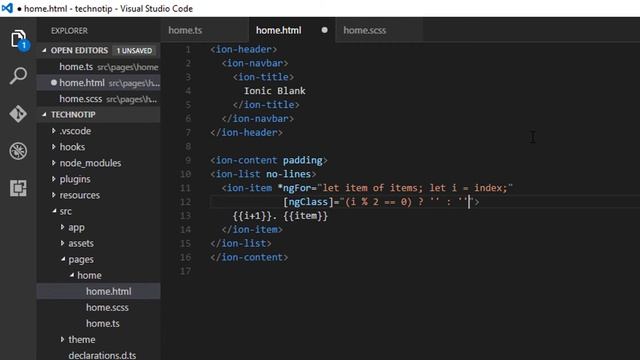Open the Source Control icon
The width and height of the screenshot is (640, 360).
18,113
